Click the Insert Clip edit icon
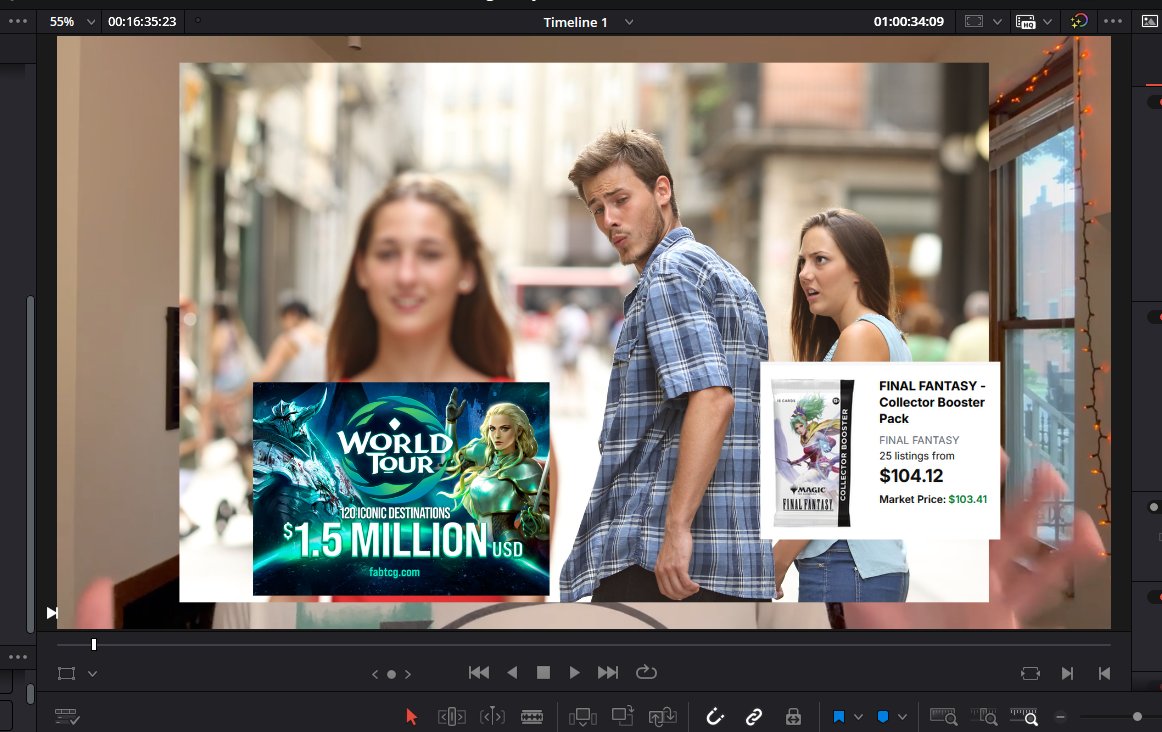The width and height of the screenshot is (1162, 732). point(582,716)
